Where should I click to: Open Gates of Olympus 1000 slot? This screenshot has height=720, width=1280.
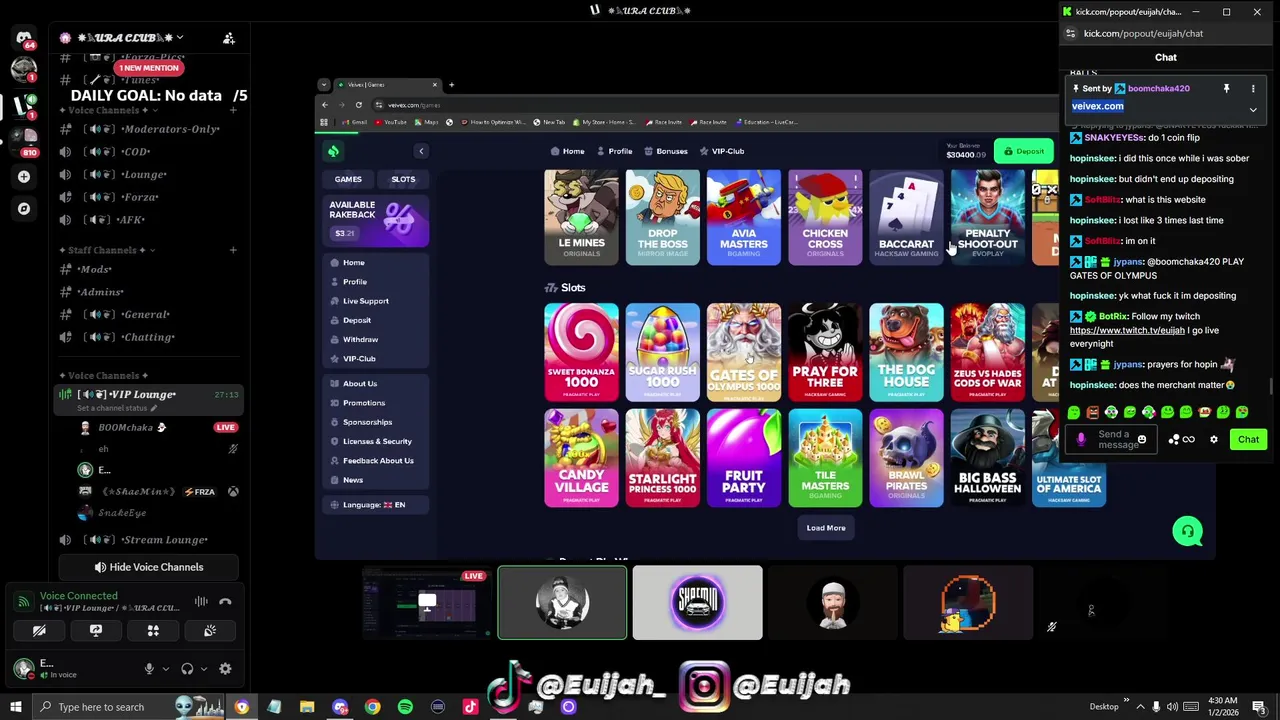(743, 352)
